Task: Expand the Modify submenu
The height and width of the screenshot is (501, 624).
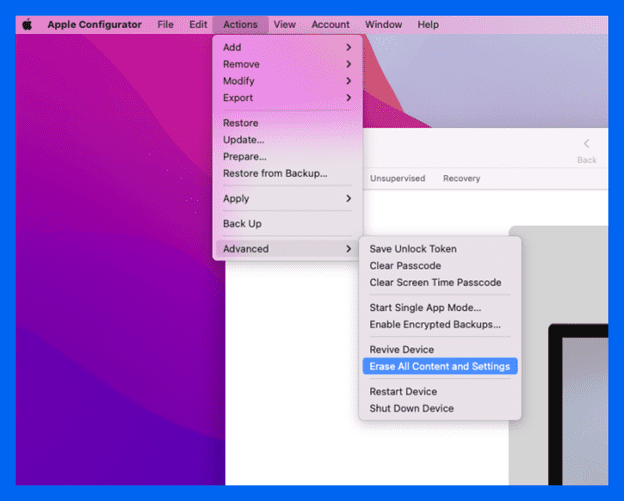Action: (x=287, y=81)
